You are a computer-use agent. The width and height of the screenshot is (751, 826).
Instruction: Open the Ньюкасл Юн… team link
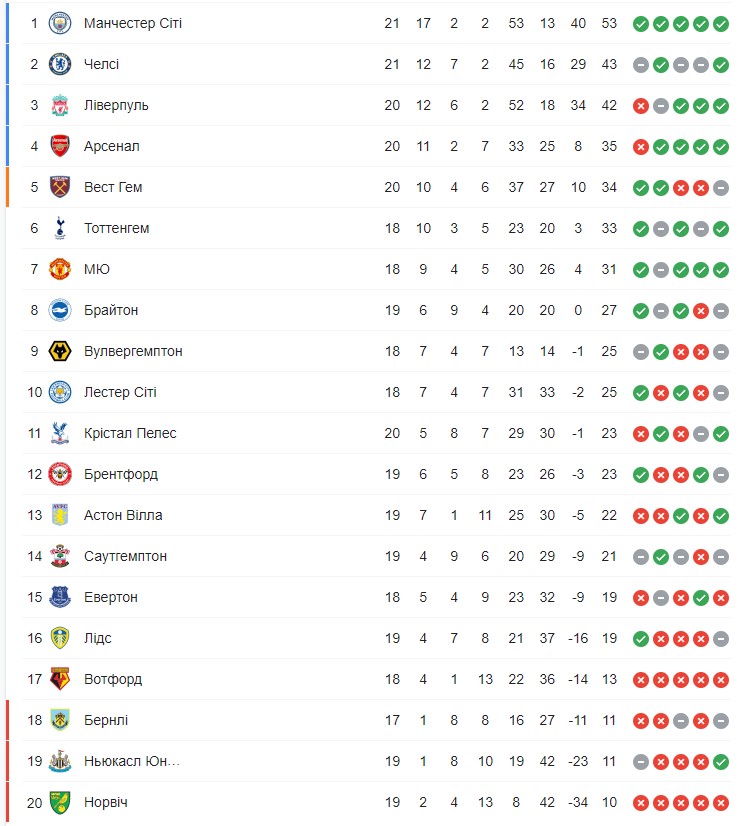click(132, 761)
